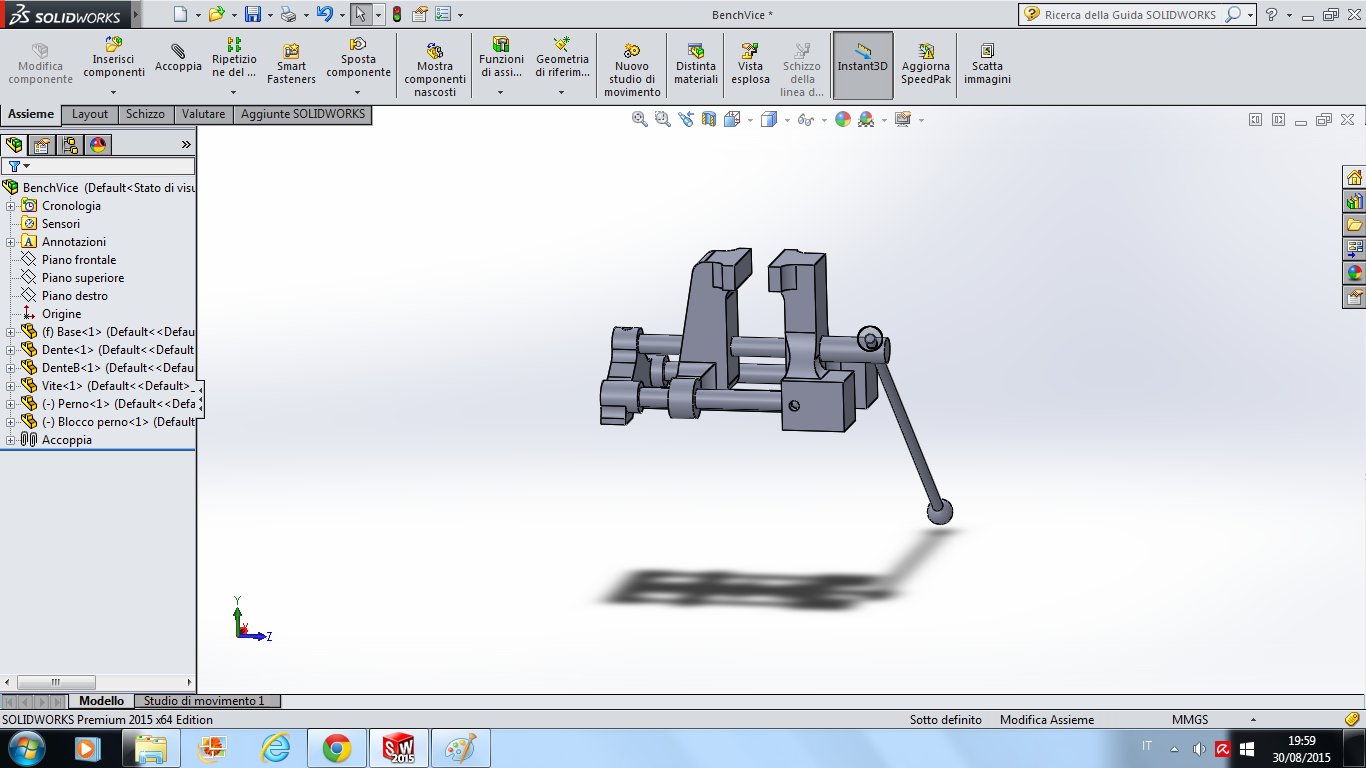Switch to the Schizzo tab
Image resolution: width=1366 pixels, height=768 pixels.
[x=145, y=114]
